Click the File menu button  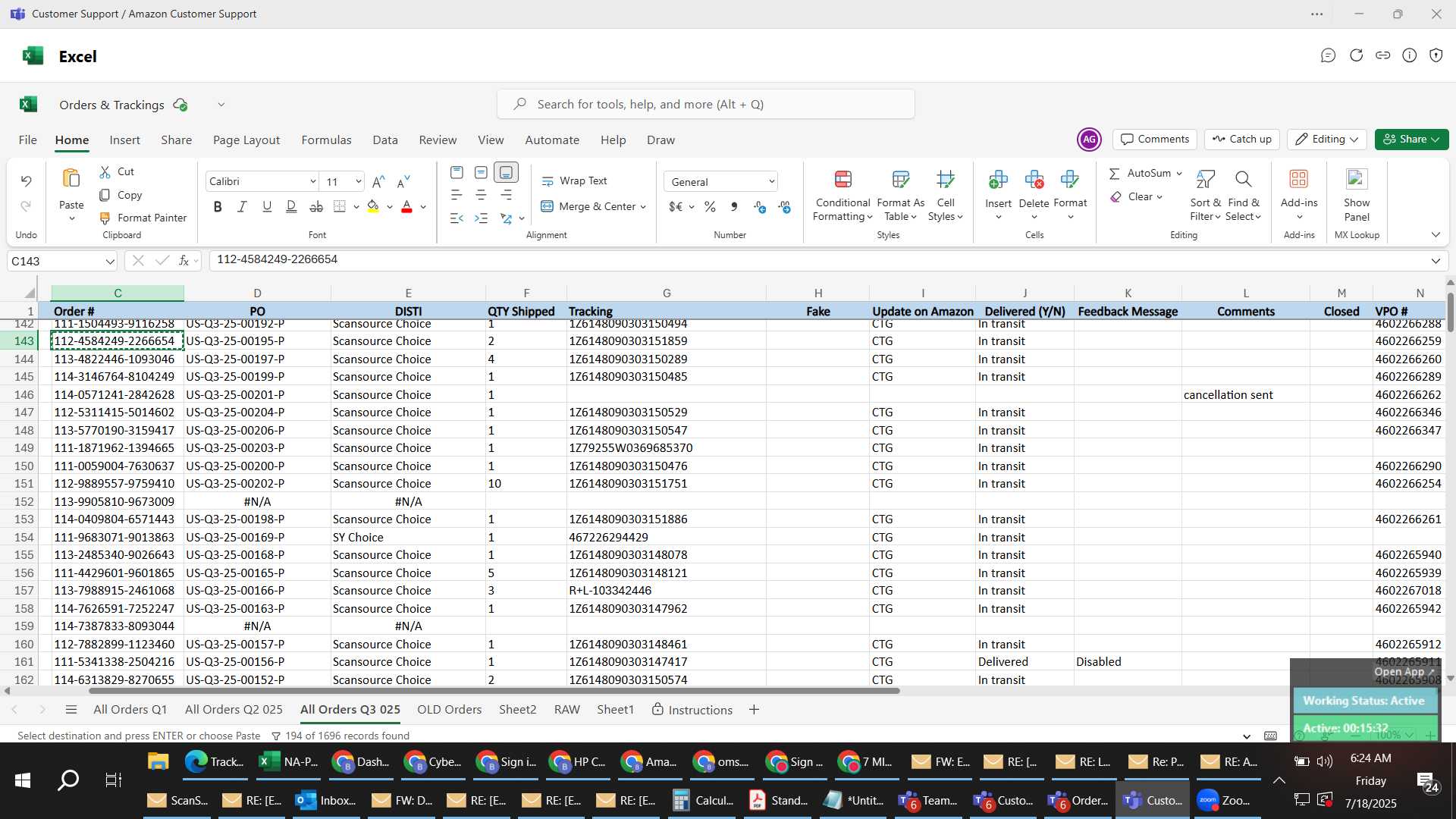coord(27,140)
